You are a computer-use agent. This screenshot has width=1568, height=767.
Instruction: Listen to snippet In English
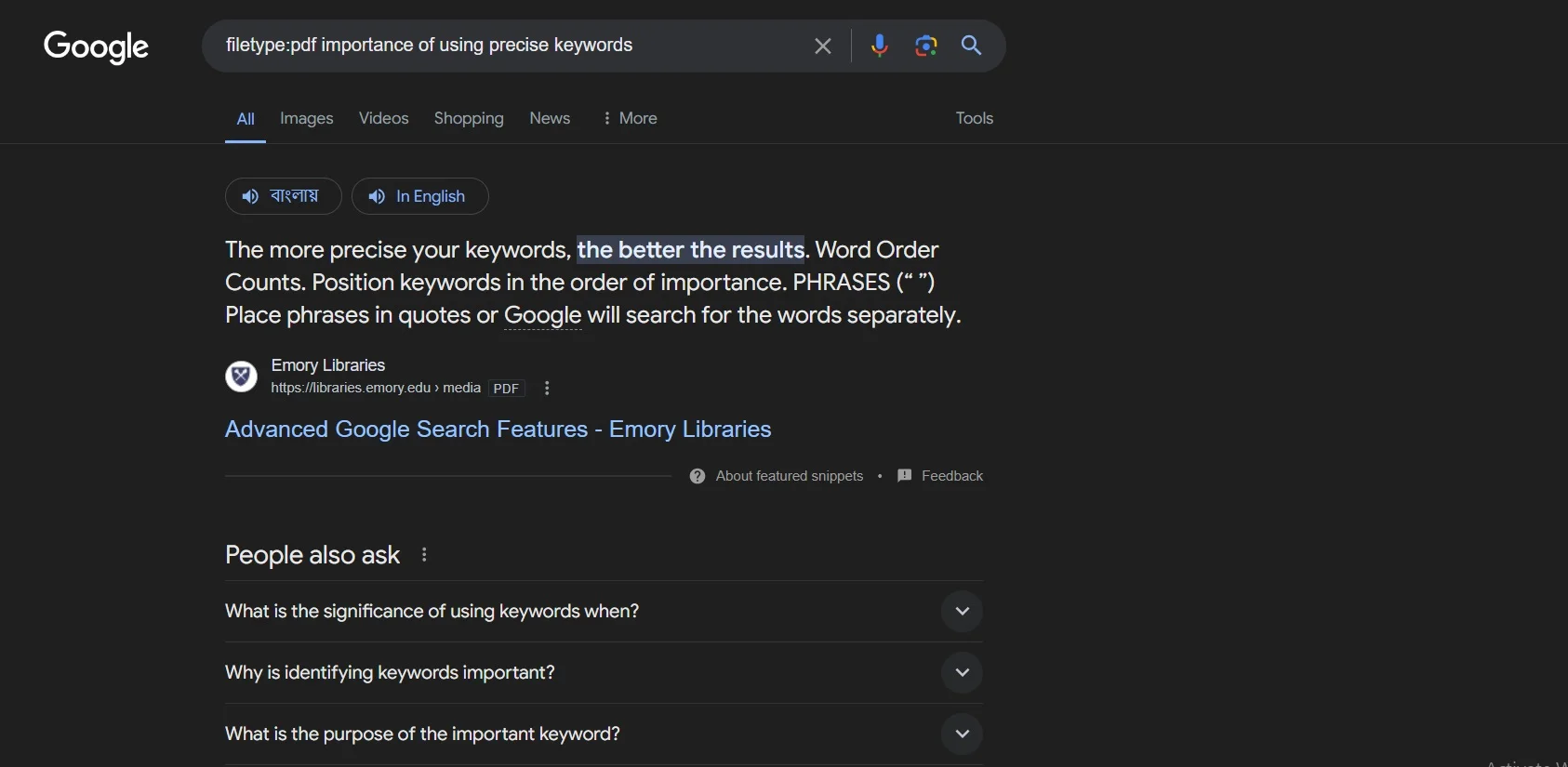pyautogui.click(x=420, y=196)
